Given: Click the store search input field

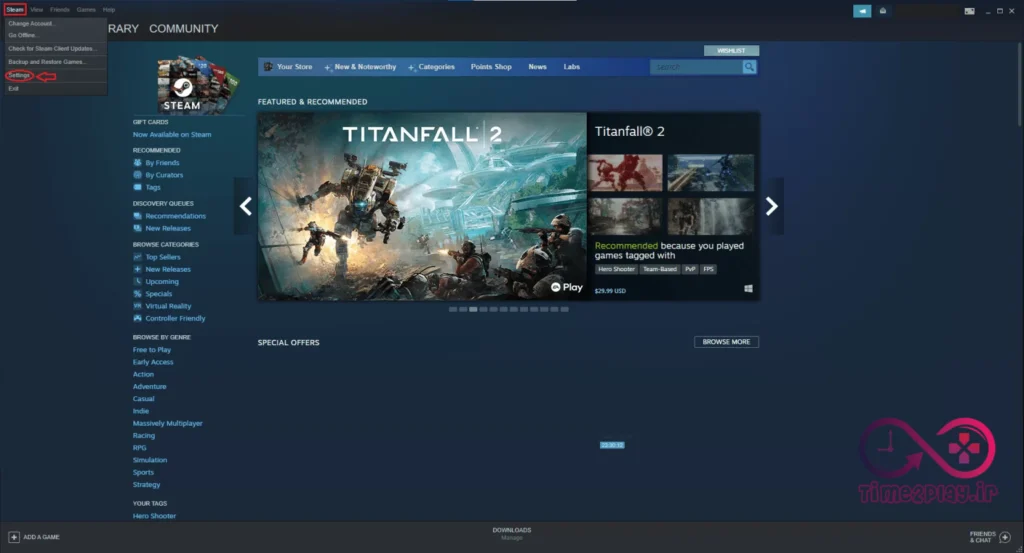Looking at the screenshot, I should [696, 67].
